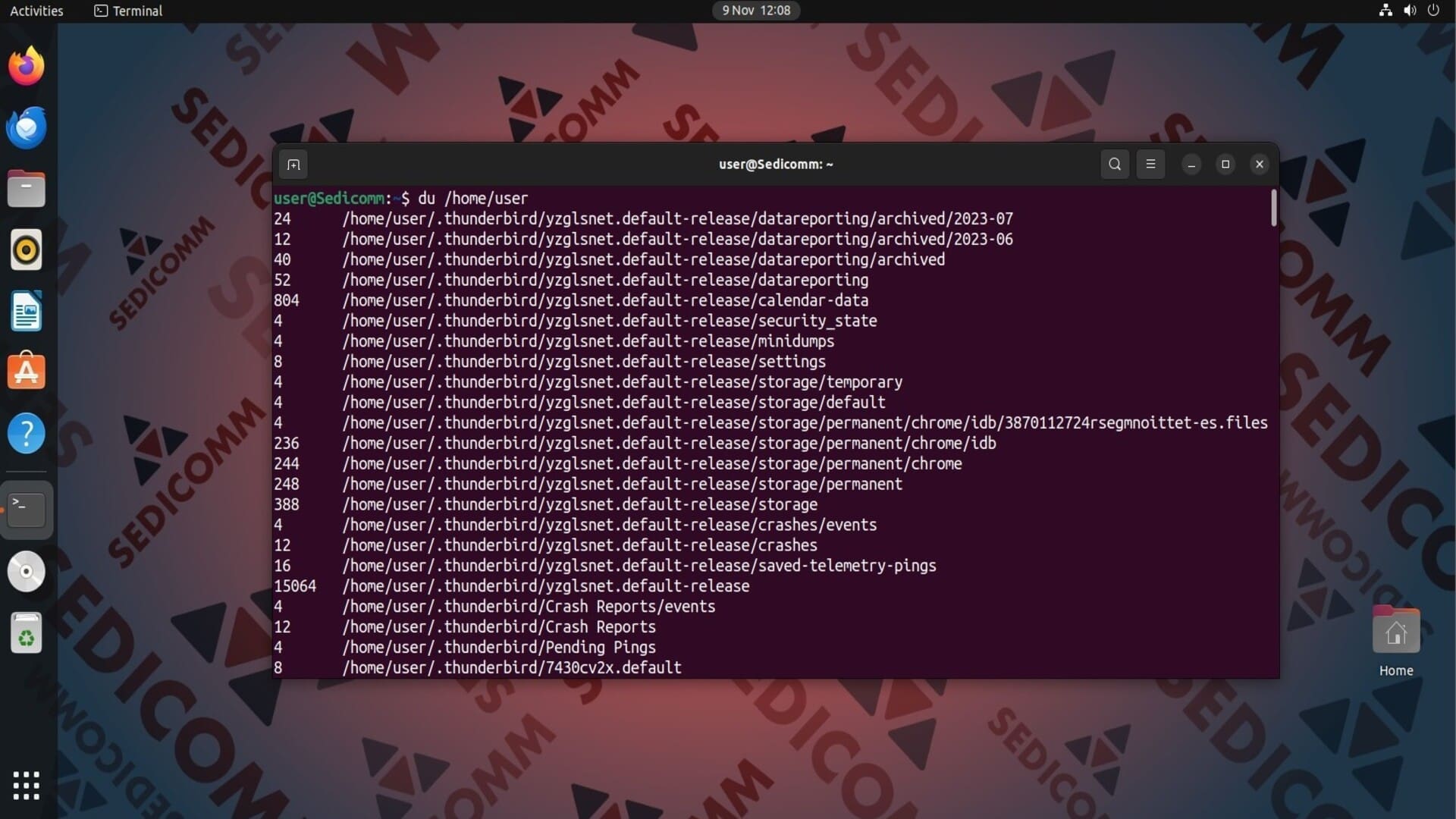The height and width of the screenshot is (819, 1456).
Task: Click the size value 388
Action: (287, 506)
